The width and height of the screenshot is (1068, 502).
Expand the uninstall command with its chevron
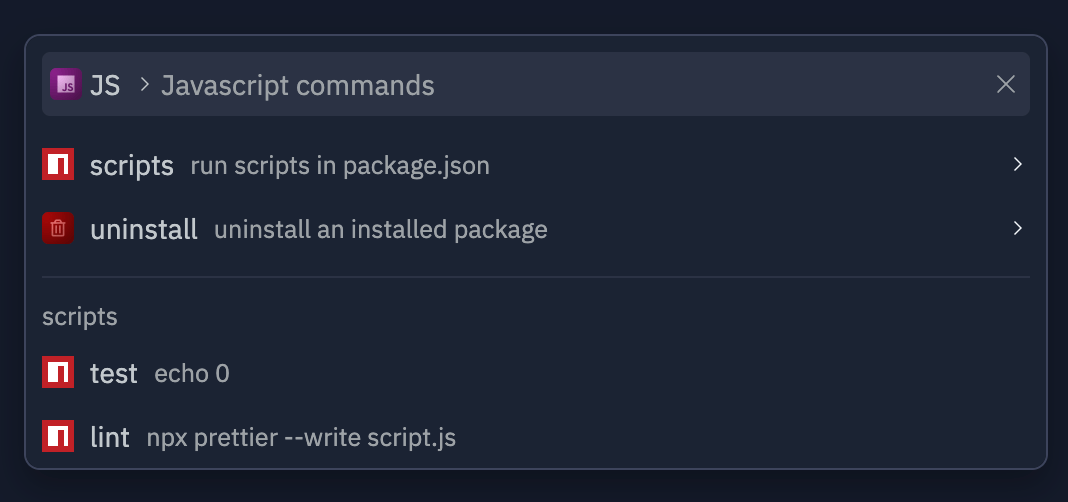pyautogui.click(x=1018, y=228)
